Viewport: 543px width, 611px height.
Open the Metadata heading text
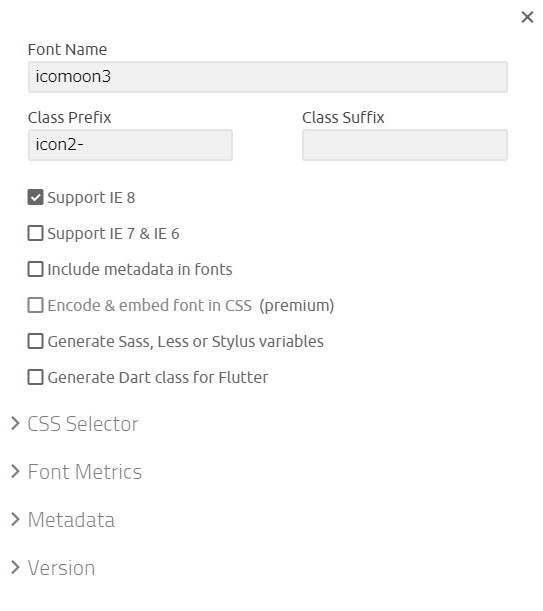71,520
